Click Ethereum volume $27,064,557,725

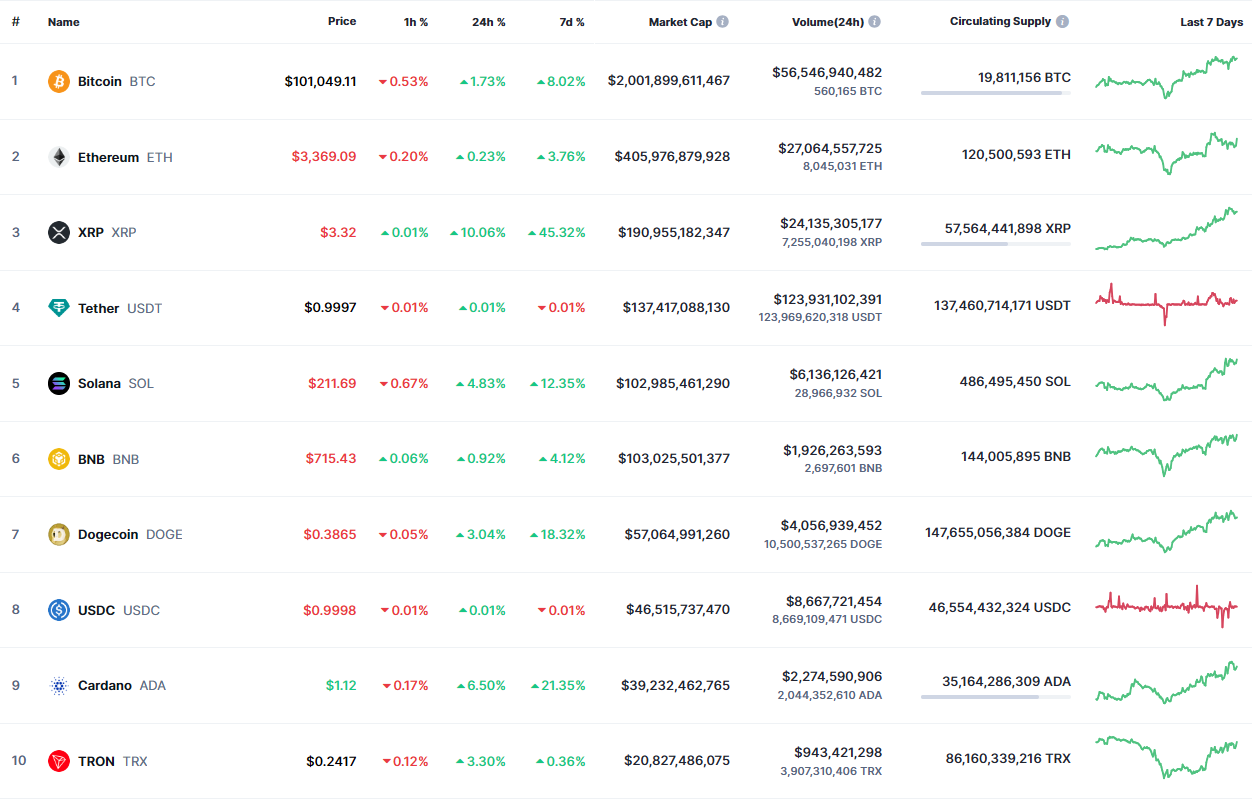[x=831, y=148]
